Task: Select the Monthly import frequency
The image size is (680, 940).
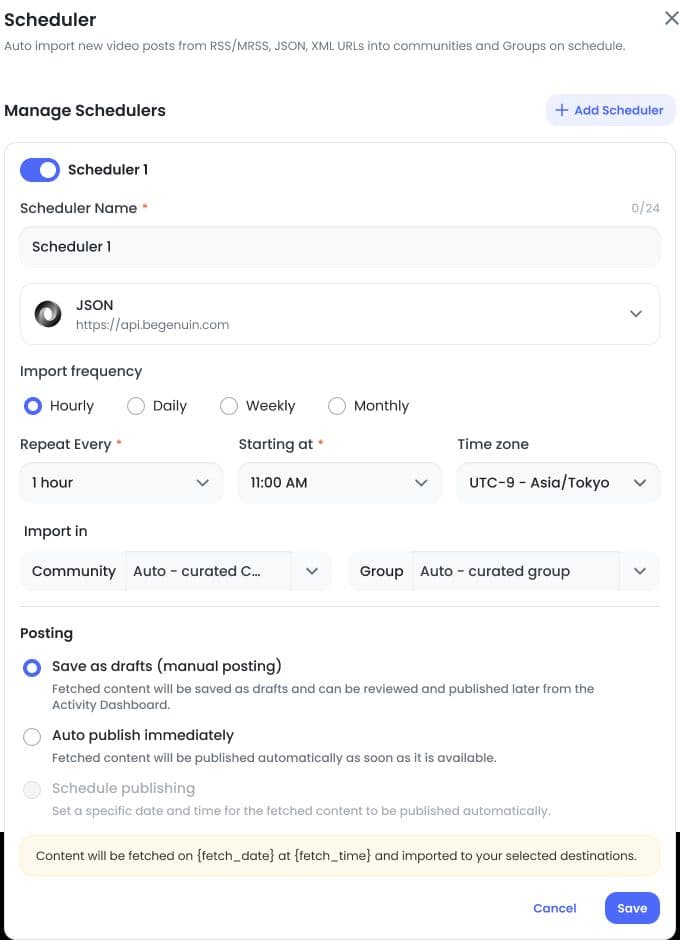Action: coord(337,406)
